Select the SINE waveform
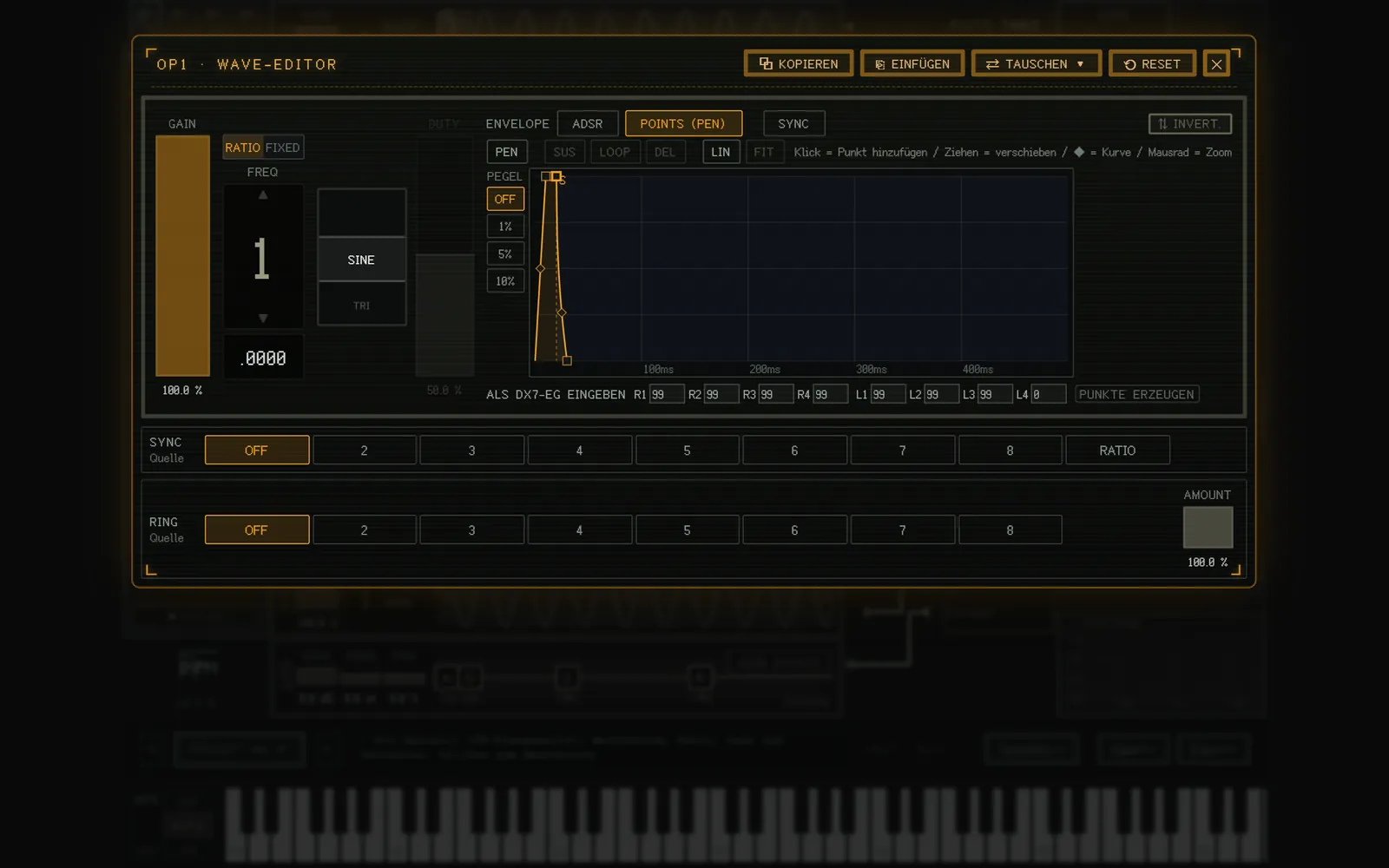This screenshot has height=868, width=1389. 361,260
